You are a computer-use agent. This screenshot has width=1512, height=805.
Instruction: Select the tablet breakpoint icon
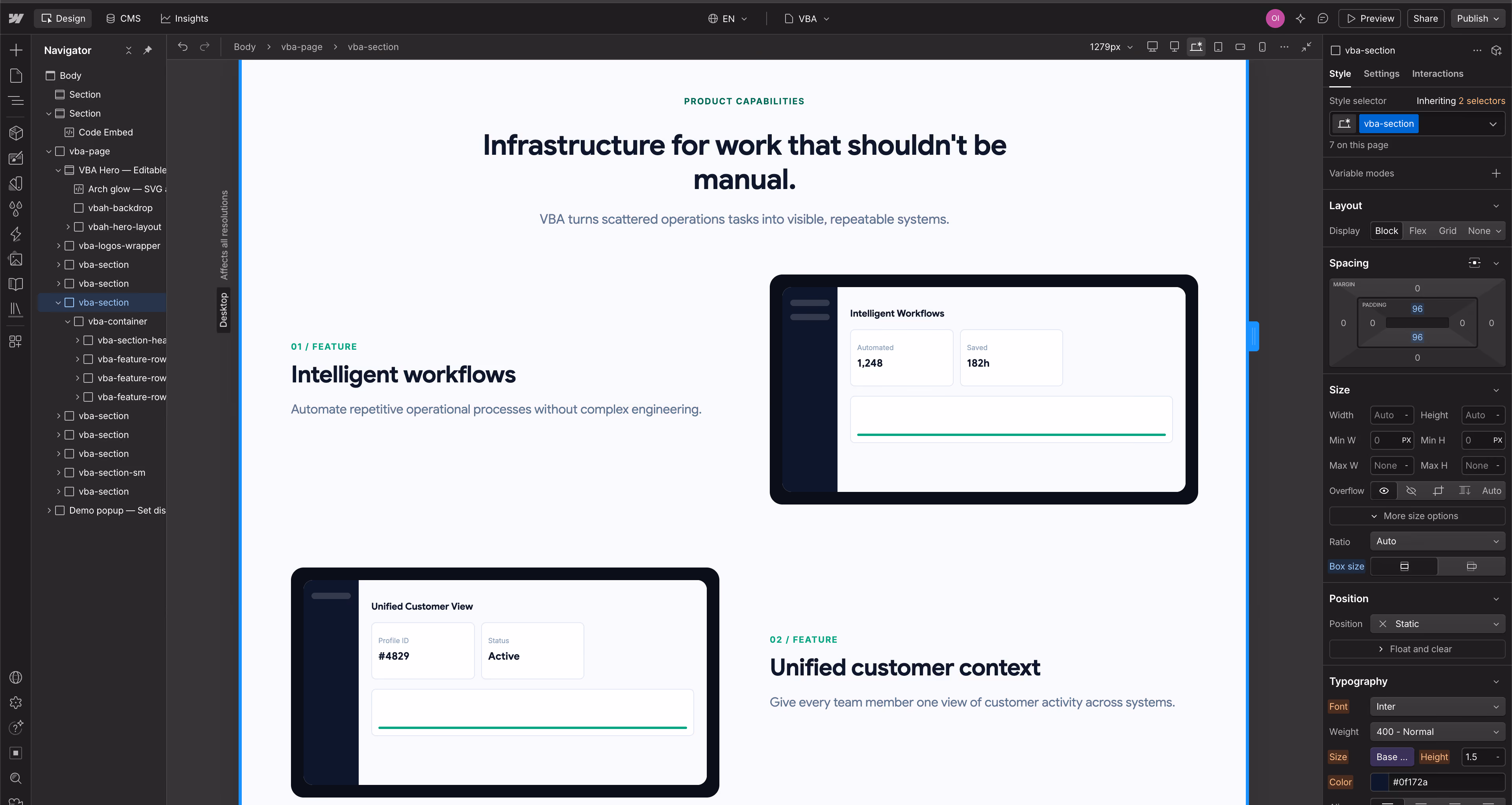[x=1218, y=46]
